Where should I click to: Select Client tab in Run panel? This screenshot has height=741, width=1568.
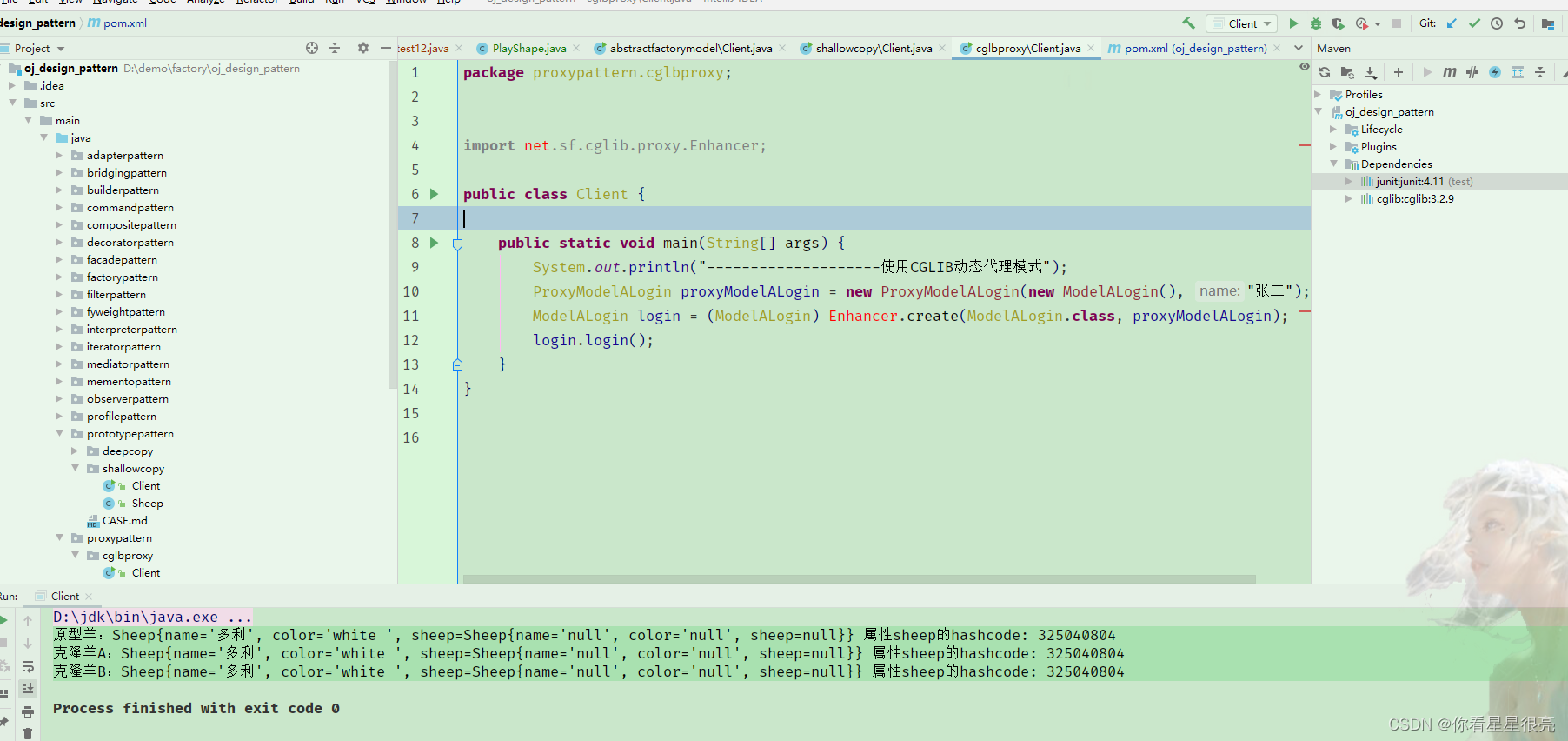tap(63, 596)
